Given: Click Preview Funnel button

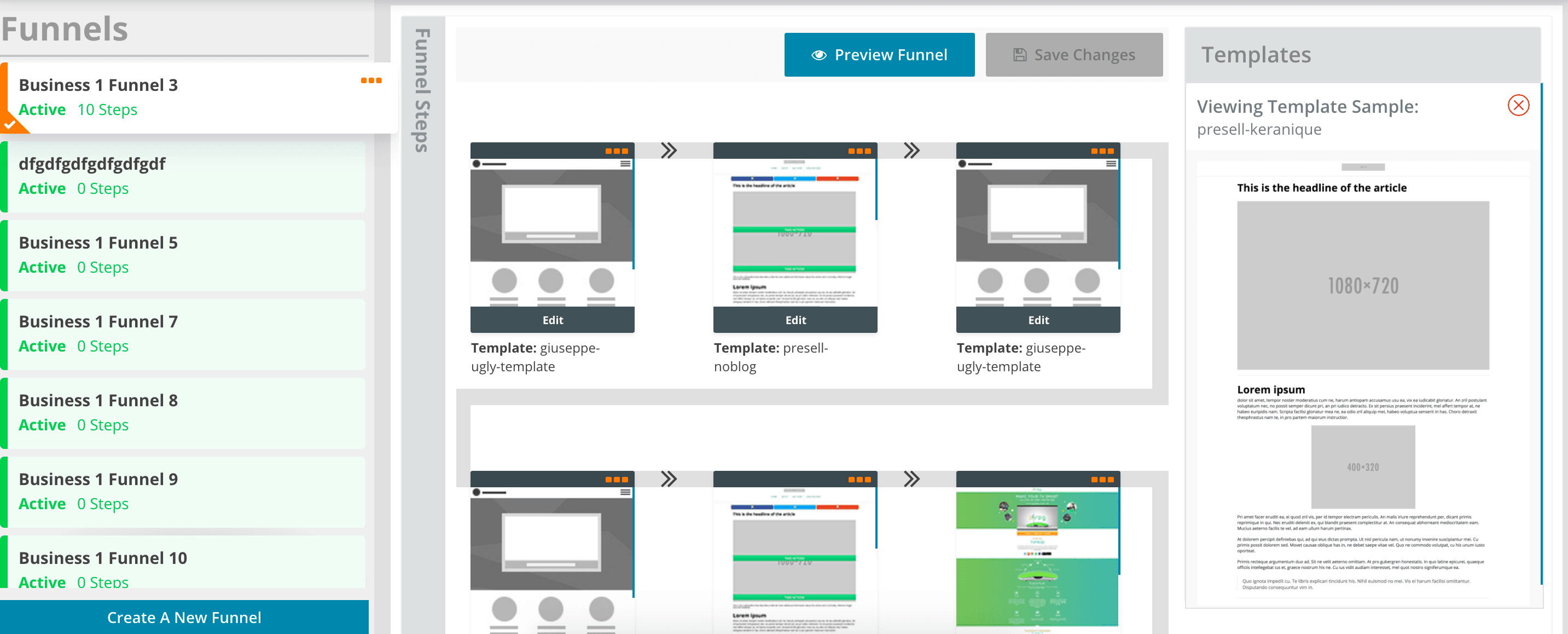Looking at the screenshot, I should (x=878, y=55).
